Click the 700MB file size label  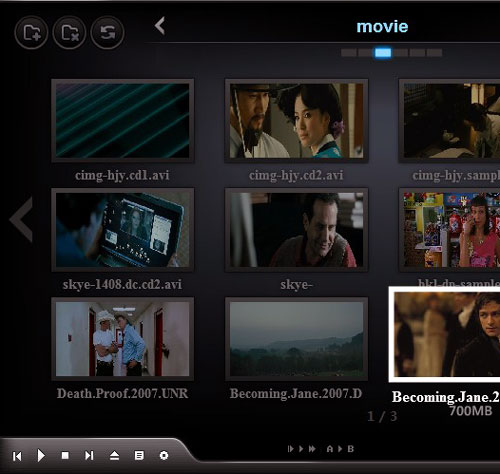coord(471,411)
